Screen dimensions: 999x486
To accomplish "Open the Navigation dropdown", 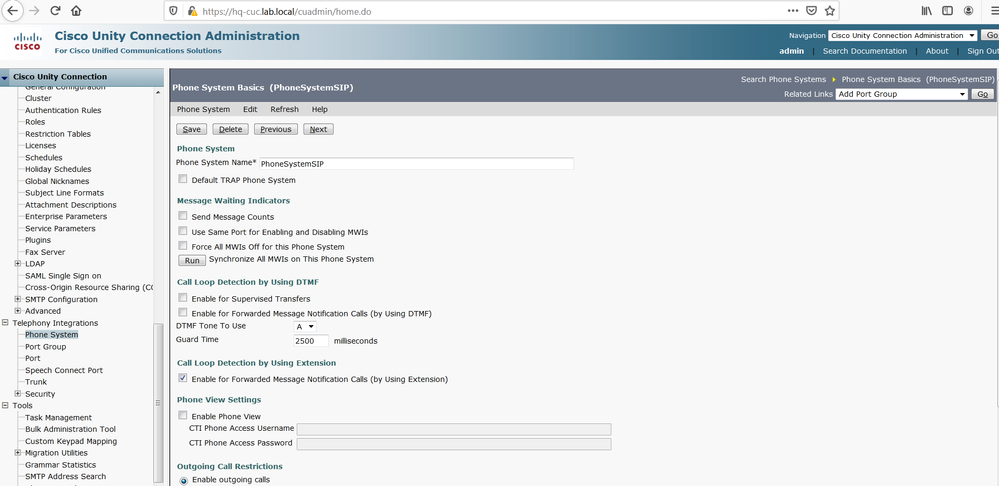I will (902, 36).
